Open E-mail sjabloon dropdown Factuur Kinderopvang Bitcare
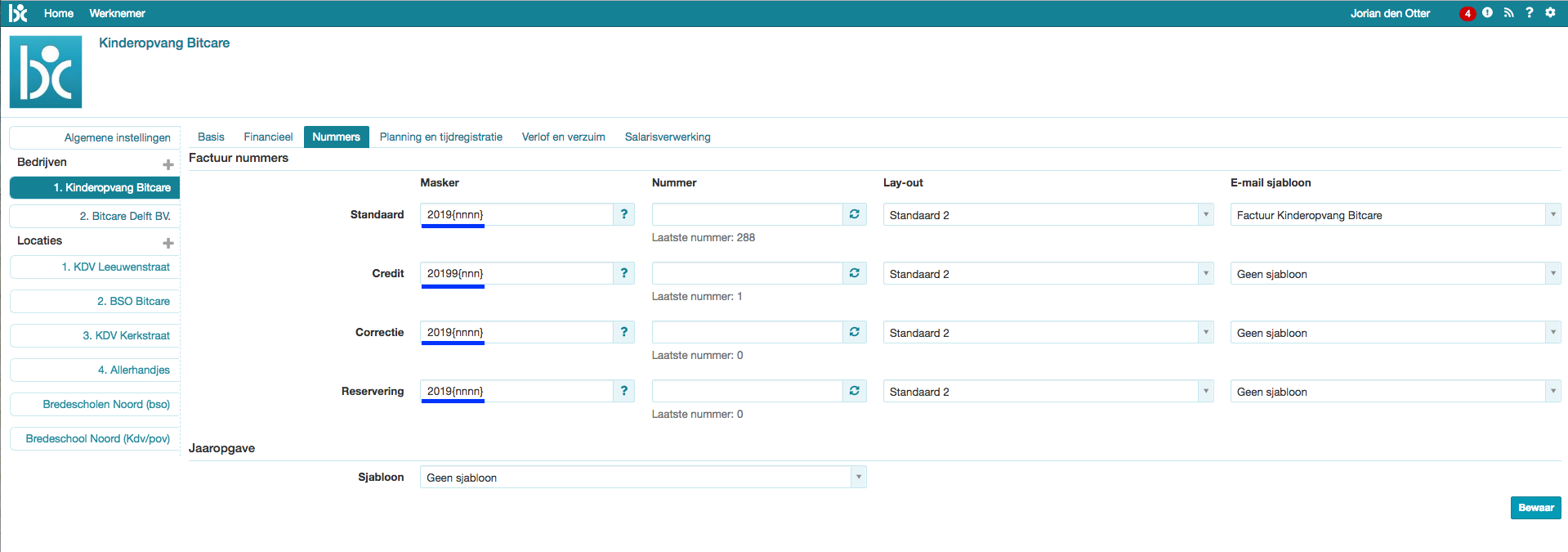Screen dimensions: 1568x552 [1396, 215]
